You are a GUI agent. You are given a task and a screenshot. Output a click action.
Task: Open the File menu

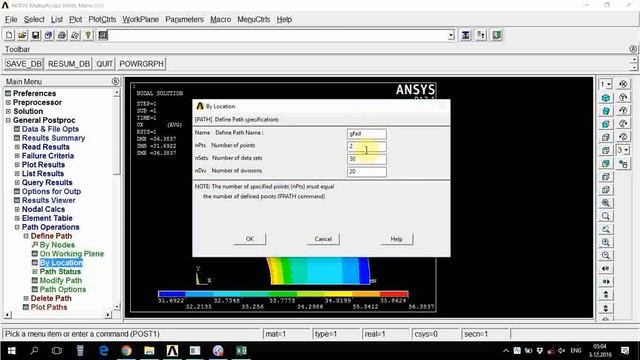click(11, 20)
